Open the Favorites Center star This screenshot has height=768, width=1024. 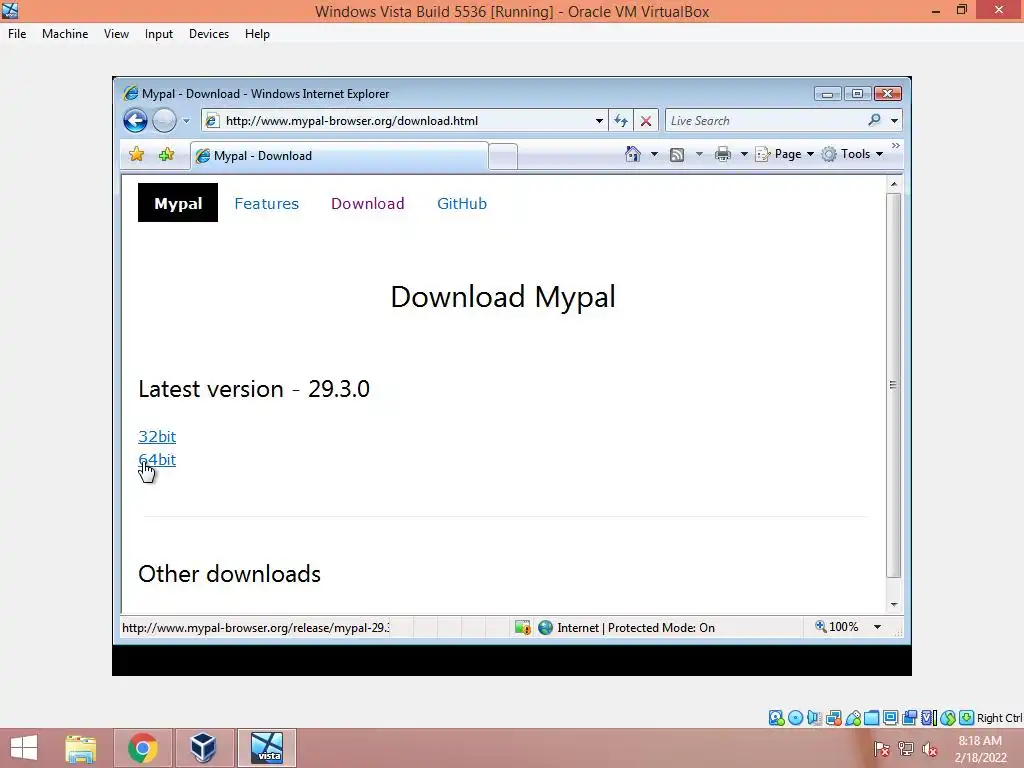click(136, 155)
